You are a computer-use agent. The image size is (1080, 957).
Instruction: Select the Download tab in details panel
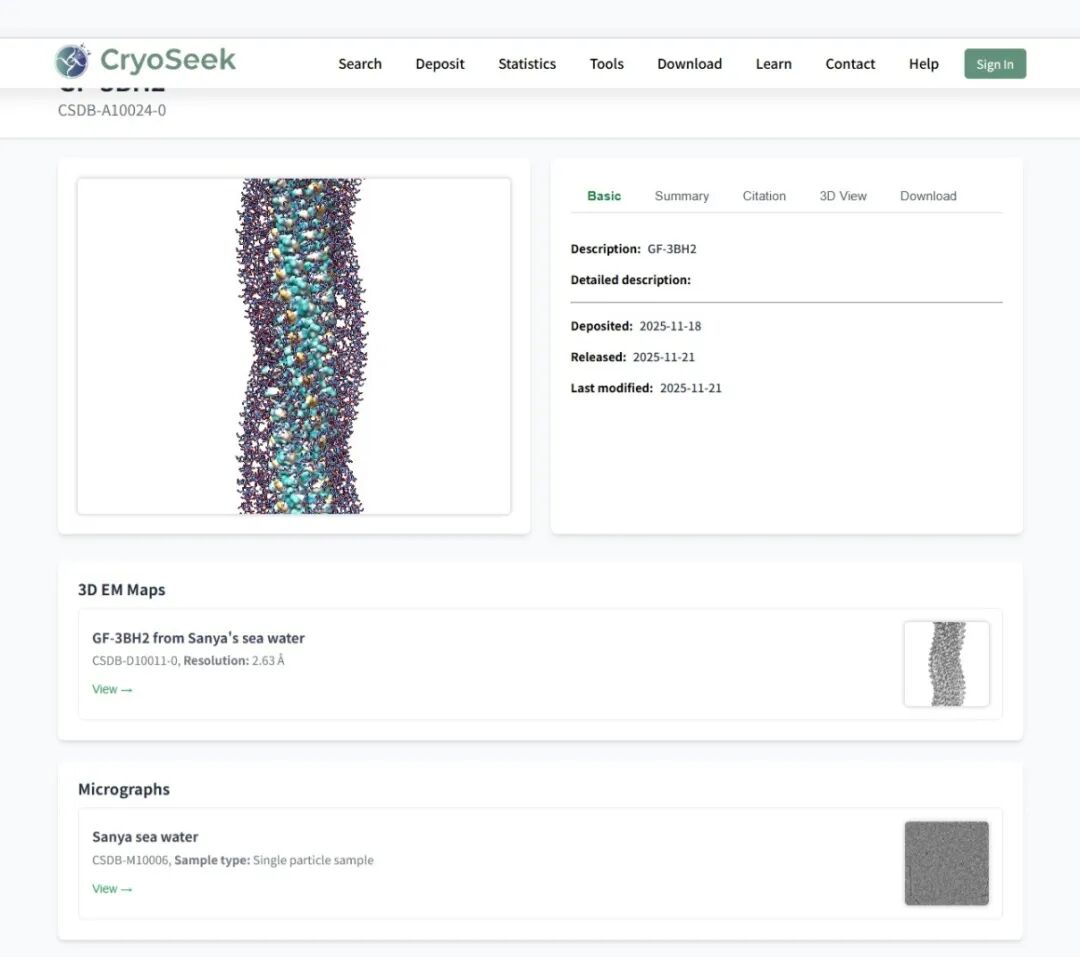pyautogui.click(x=928, y=196)
